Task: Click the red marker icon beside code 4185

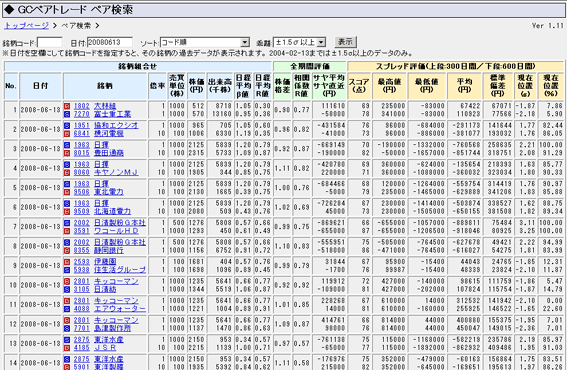Action: [x=67, y=348]
